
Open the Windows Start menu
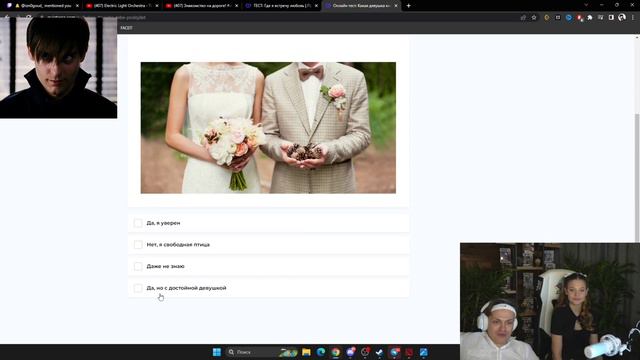click(217, 352)
